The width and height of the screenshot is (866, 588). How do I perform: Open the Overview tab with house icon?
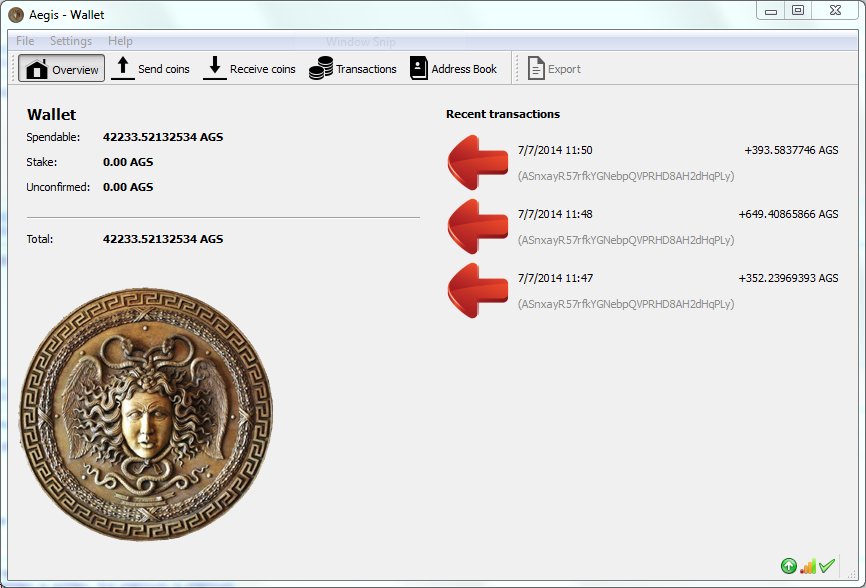pos(61,68)
